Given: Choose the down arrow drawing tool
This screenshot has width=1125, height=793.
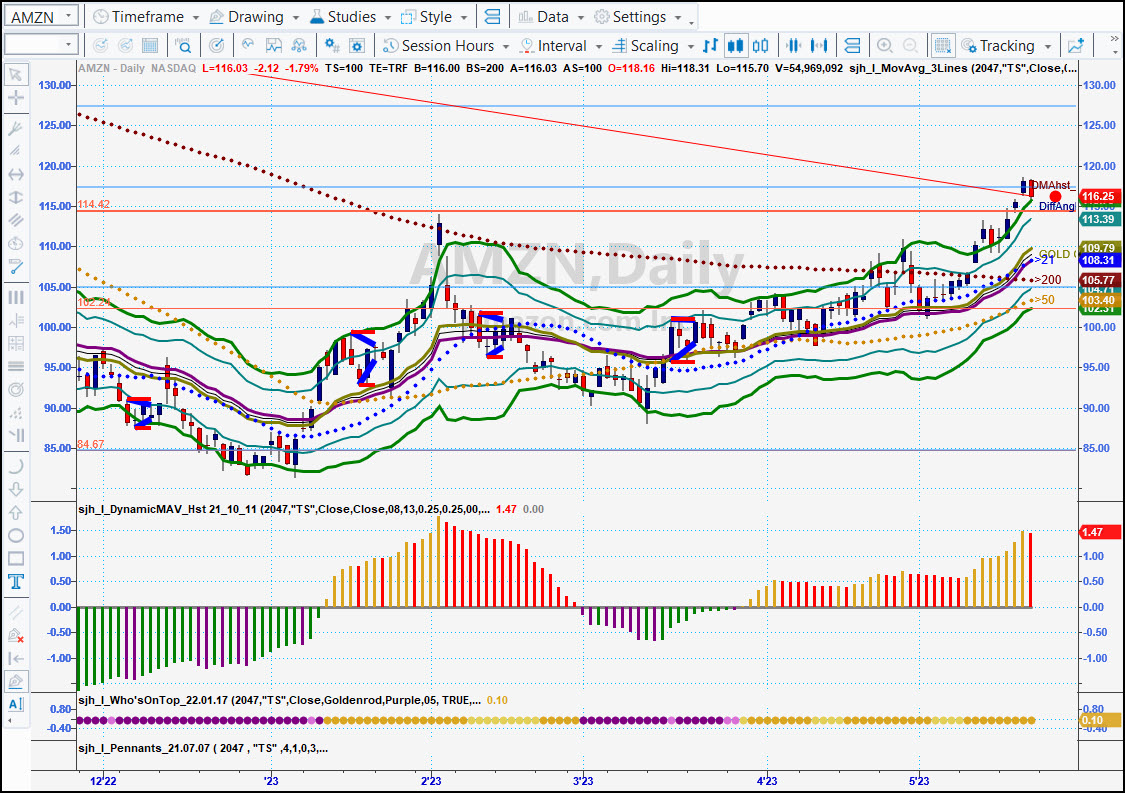Looking at the screenshot, I should coord(15,489).
